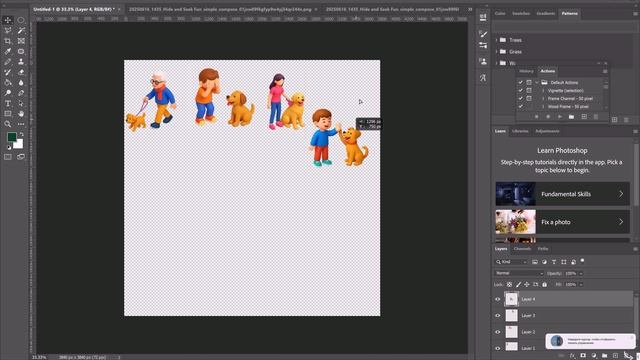Open the layer filter Kind dropdown
The height and width of the screenshot is (360, 640).
(x=511, y=262)
